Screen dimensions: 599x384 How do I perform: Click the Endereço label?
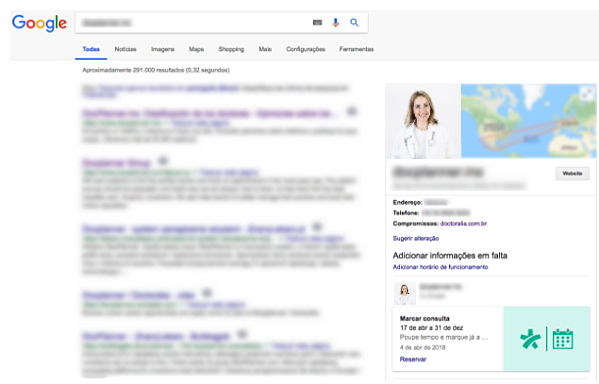[408, 203]
